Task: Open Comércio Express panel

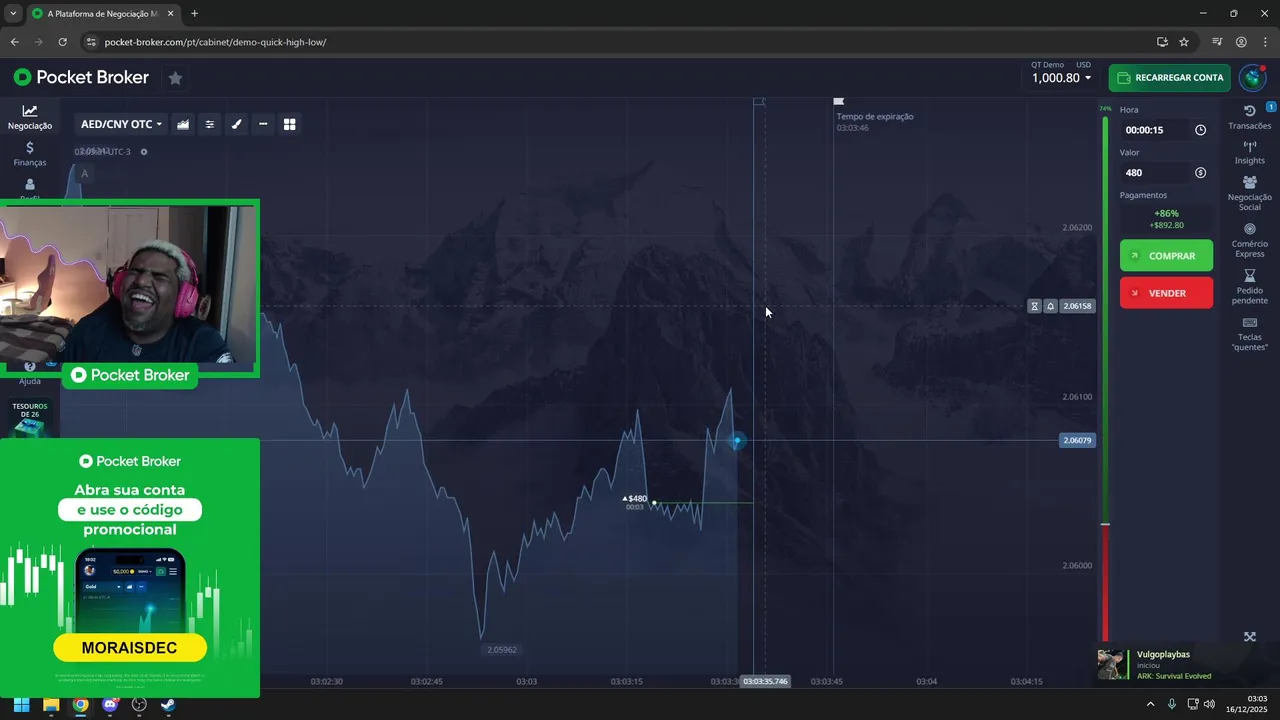Action: click(1250, 240)
